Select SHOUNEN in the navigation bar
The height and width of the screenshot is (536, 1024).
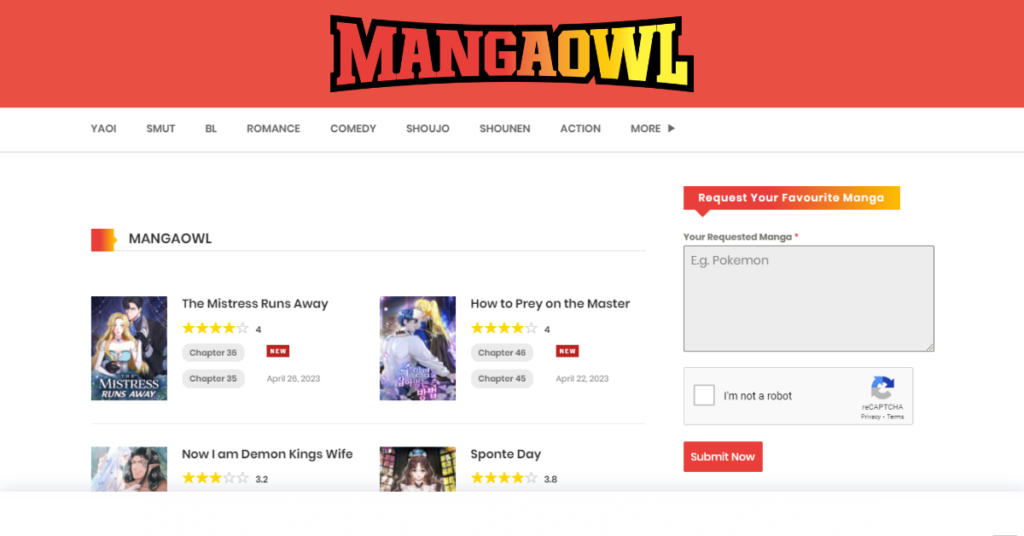click(505, 129)
